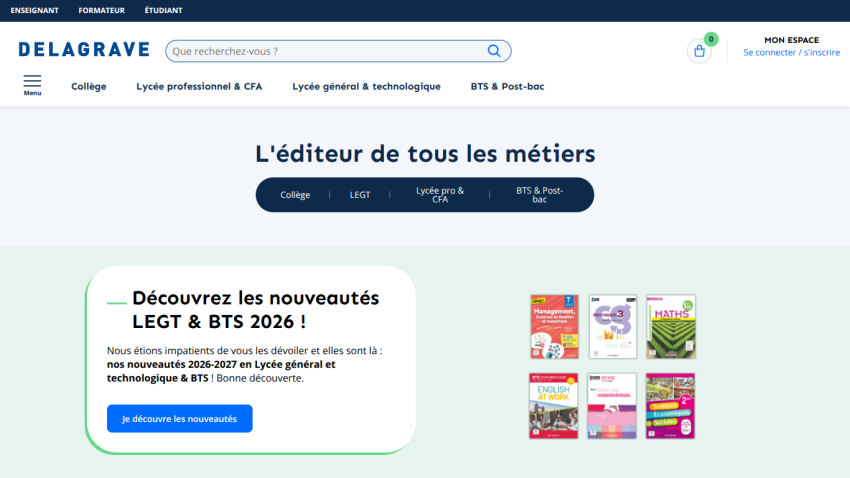Screen dimensions: 850x478
Task: Open the Management Sciences de Gestion book cover
Action: click(x=554, y=327)
